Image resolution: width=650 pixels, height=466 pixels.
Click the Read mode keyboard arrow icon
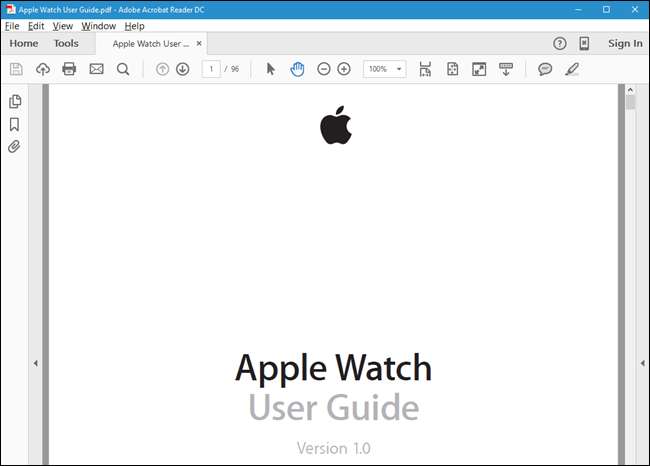click(506, 69)
